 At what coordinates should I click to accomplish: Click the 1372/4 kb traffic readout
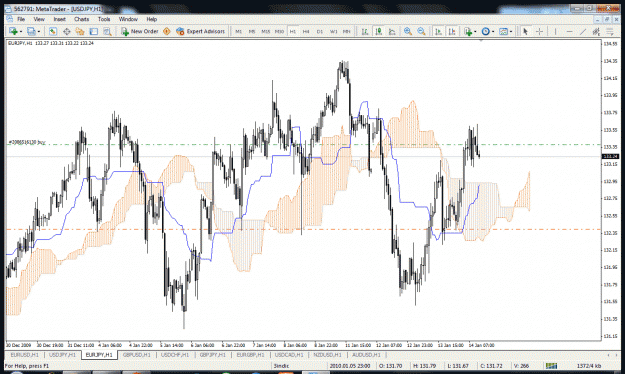click(589, 366)
